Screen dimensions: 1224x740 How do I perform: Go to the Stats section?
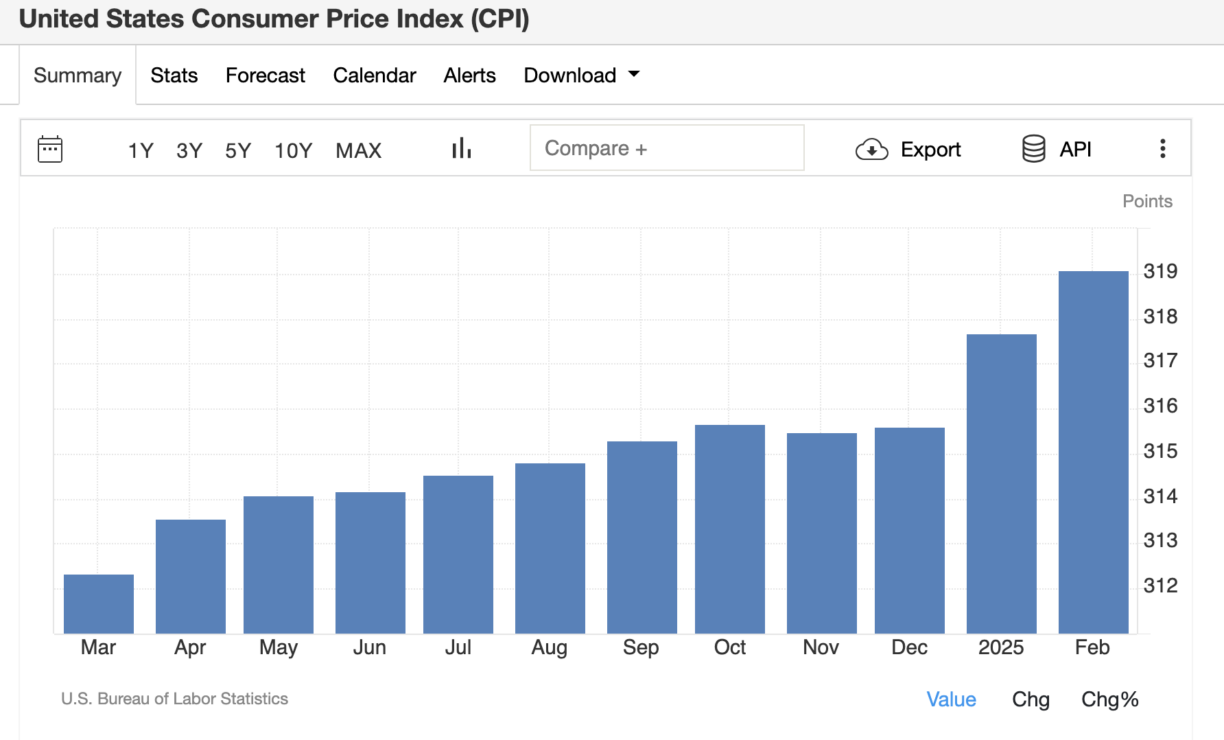174,75
